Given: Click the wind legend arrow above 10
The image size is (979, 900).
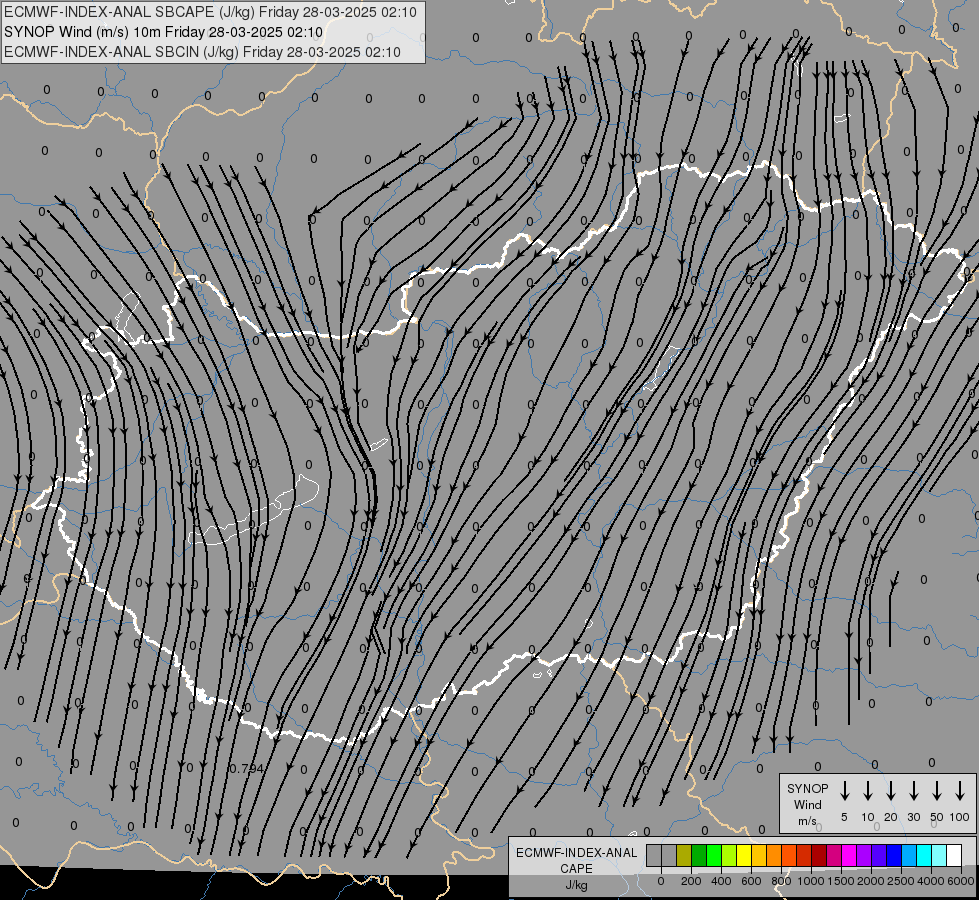Looking at the screenshot, I should click(x=867, y=791).
